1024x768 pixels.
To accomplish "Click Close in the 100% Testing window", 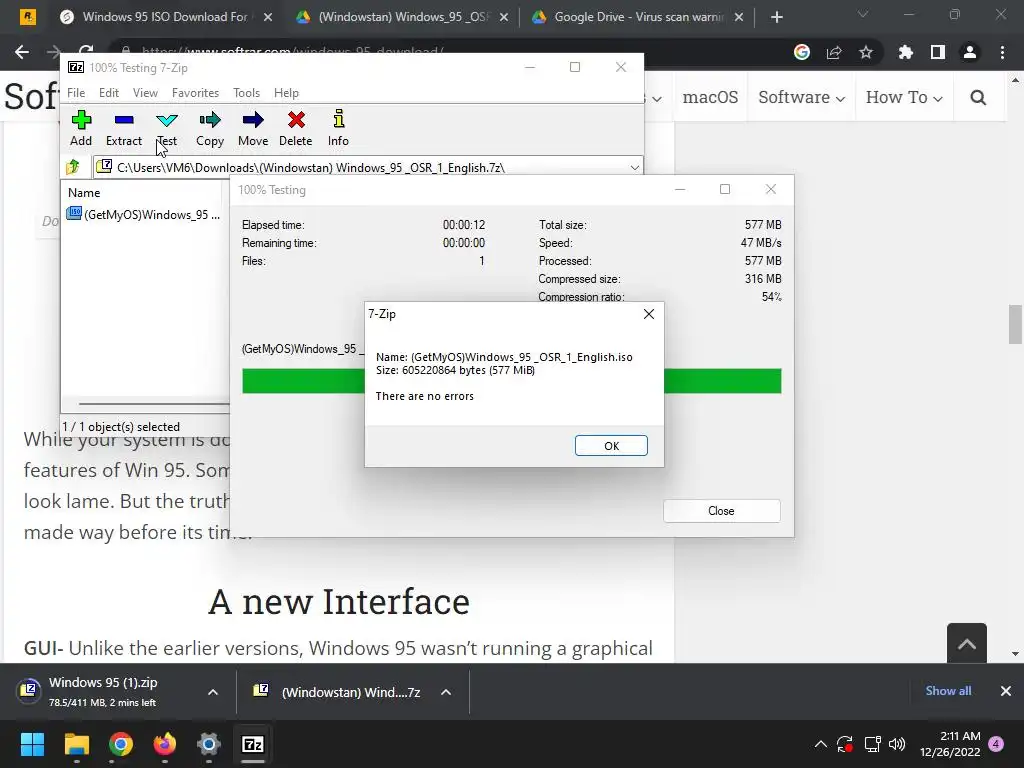I will tap(722, 511).
